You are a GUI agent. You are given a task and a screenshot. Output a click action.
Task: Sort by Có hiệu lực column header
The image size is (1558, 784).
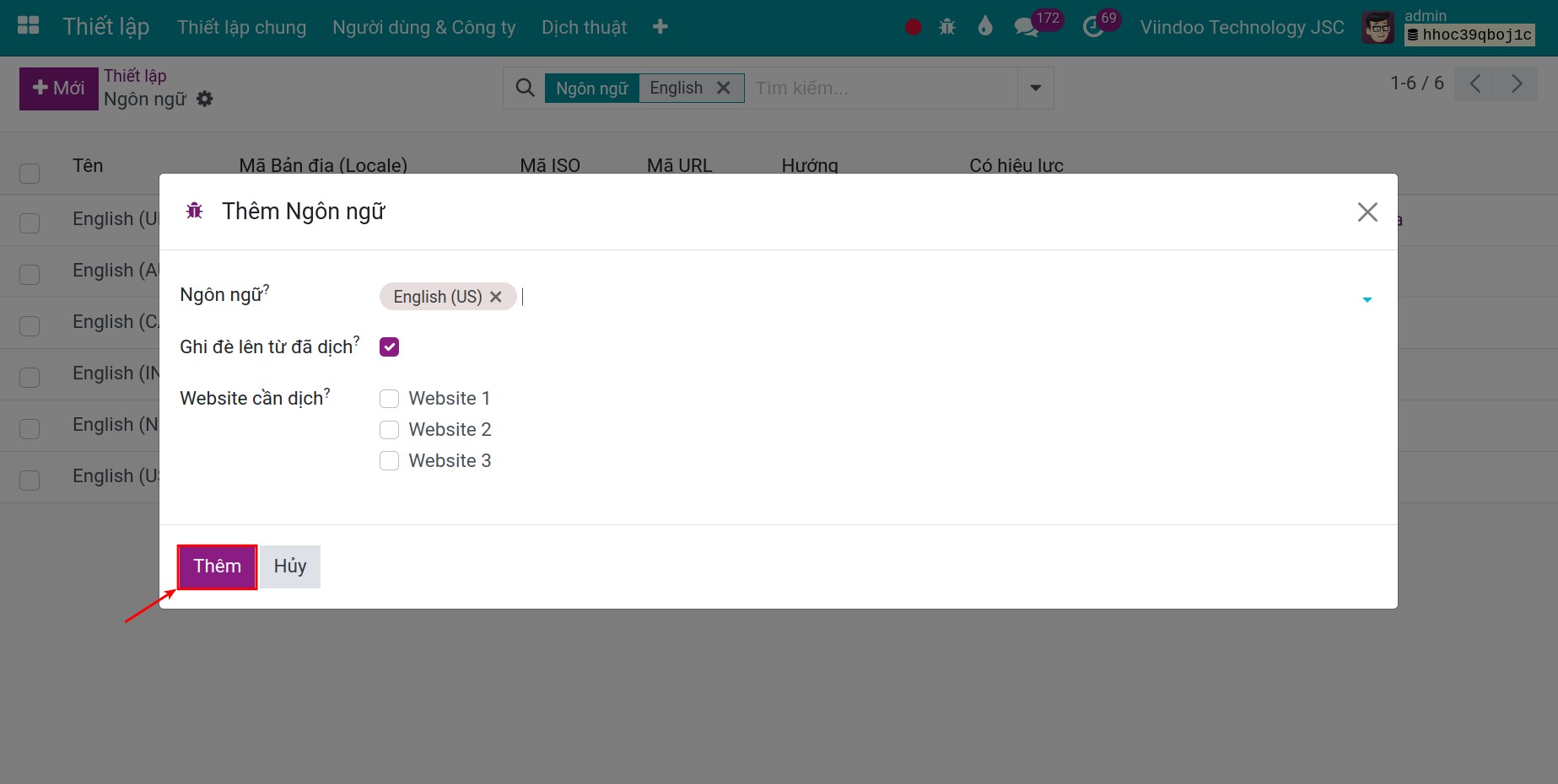tap(1016, 165)
